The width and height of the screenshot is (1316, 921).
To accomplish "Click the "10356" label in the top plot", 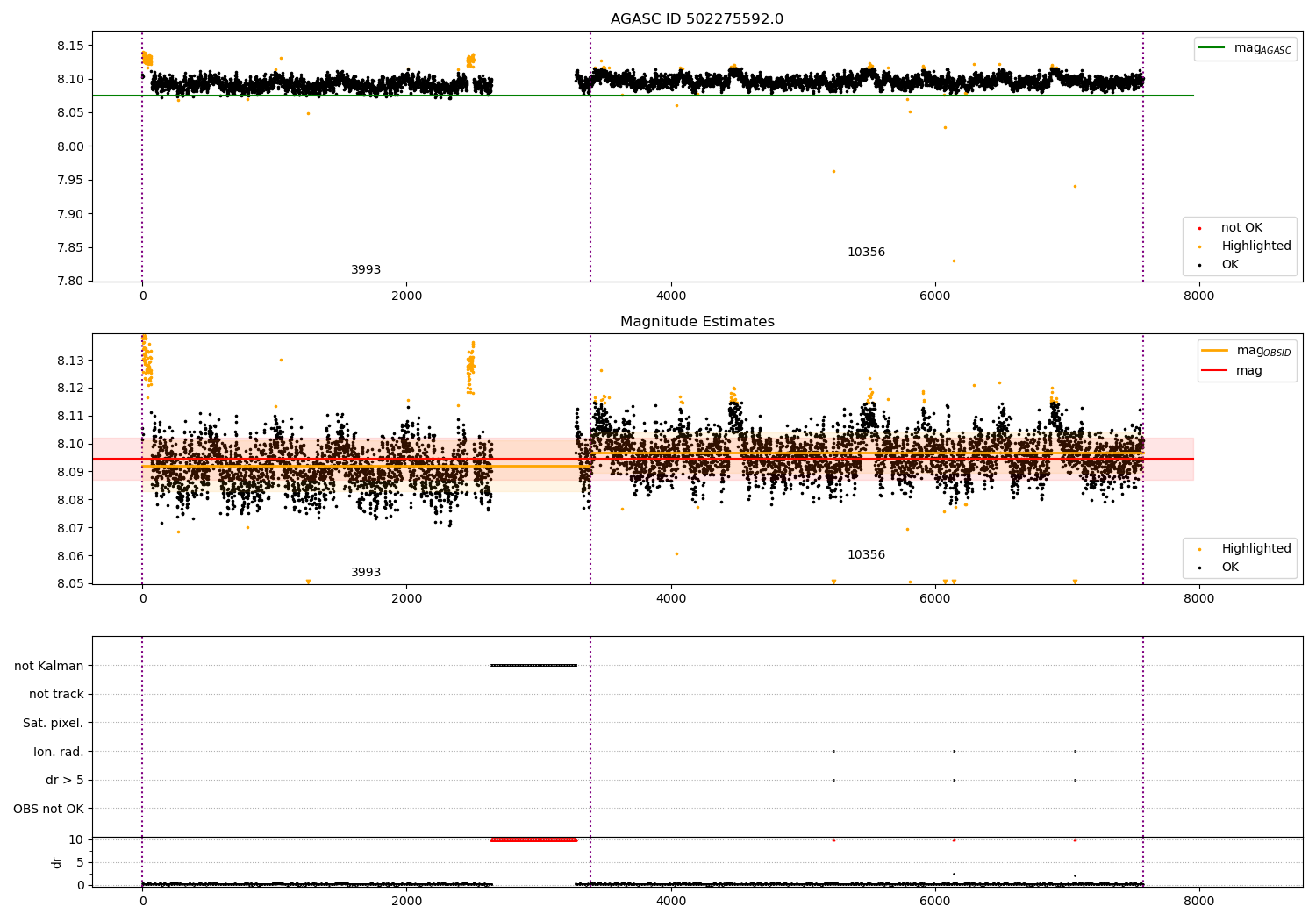I will click(866, 253).
